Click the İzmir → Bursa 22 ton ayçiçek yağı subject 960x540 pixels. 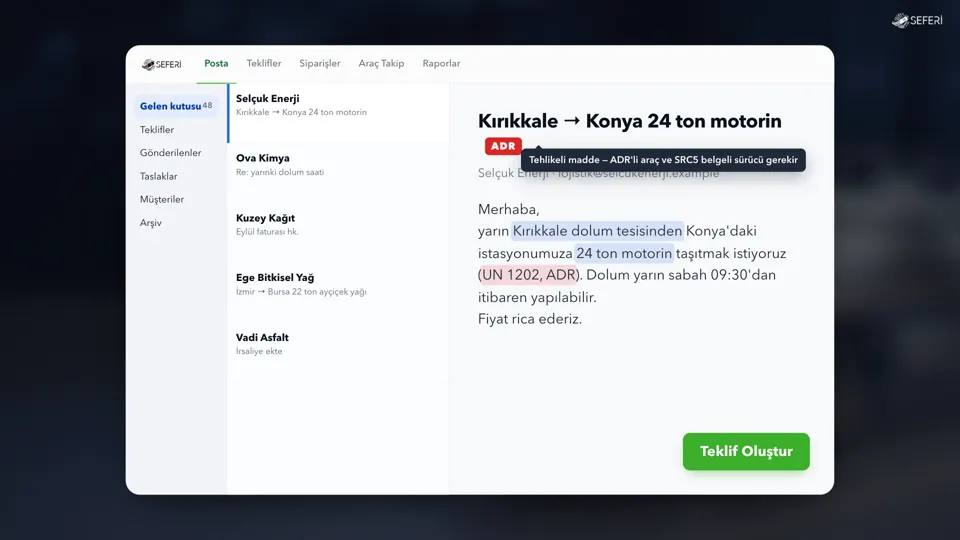301,291
